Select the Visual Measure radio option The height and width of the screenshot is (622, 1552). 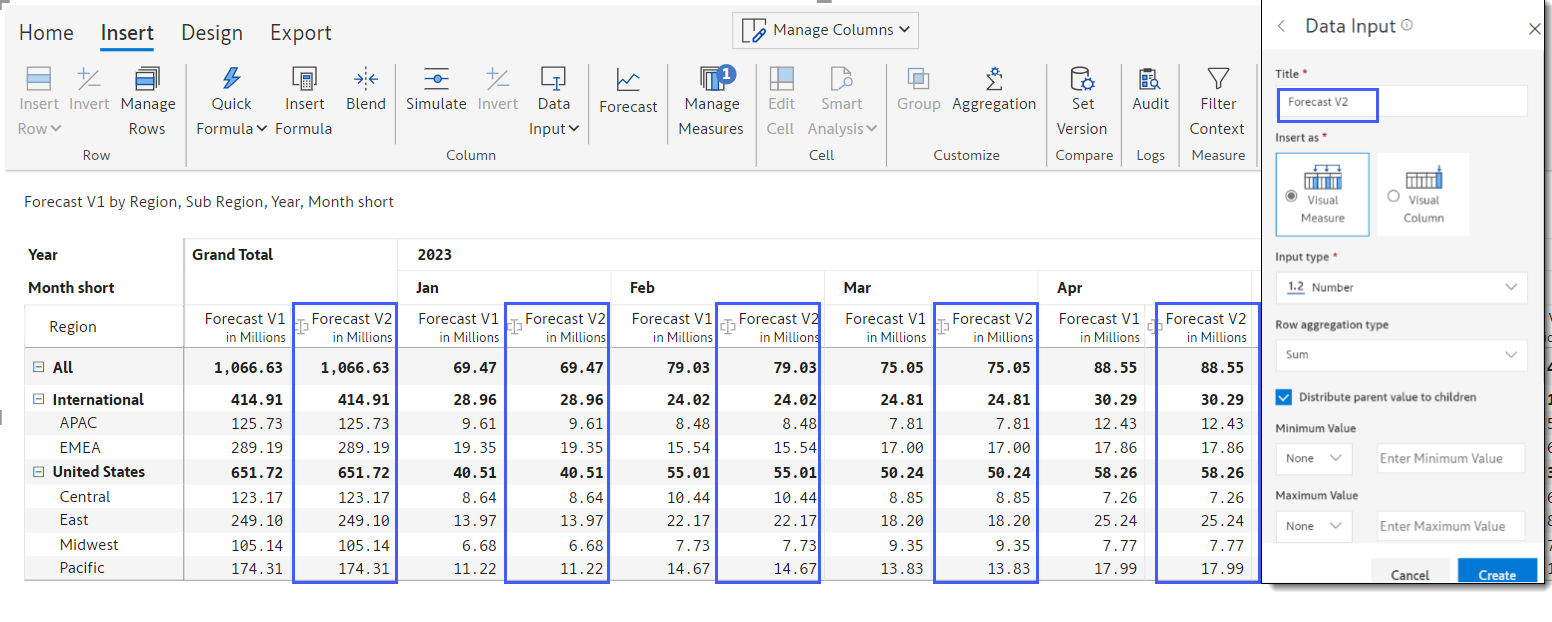(x=1292, y=196)
